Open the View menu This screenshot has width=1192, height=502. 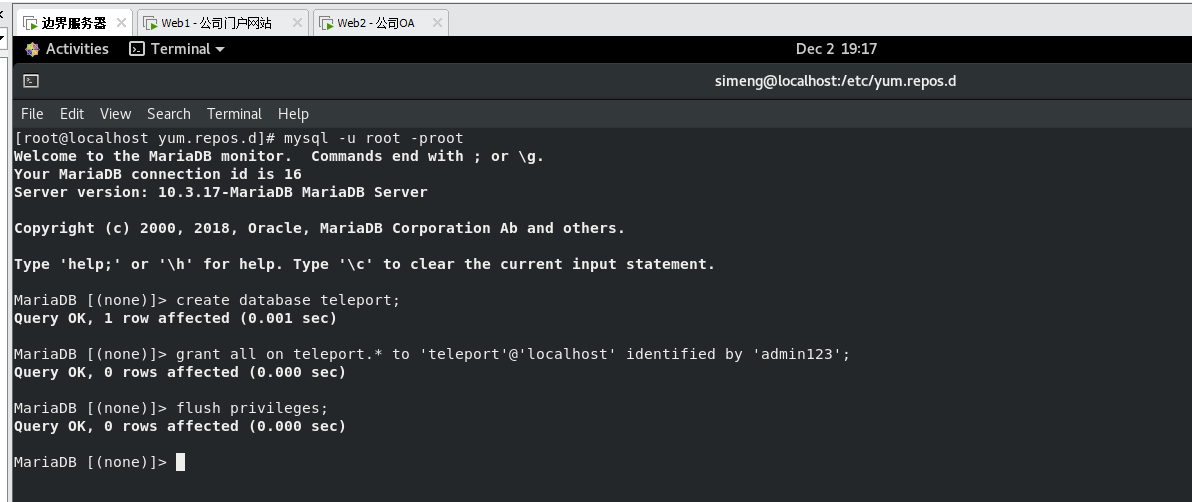(115, 114)
